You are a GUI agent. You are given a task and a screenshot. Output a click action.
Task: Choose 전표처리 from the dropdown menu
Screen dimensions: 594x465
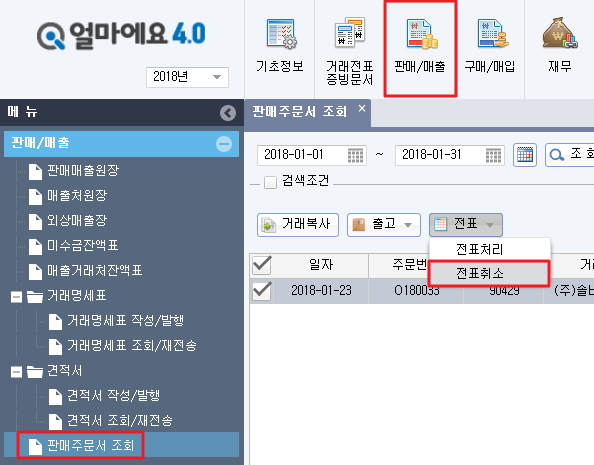pos(480,249)
